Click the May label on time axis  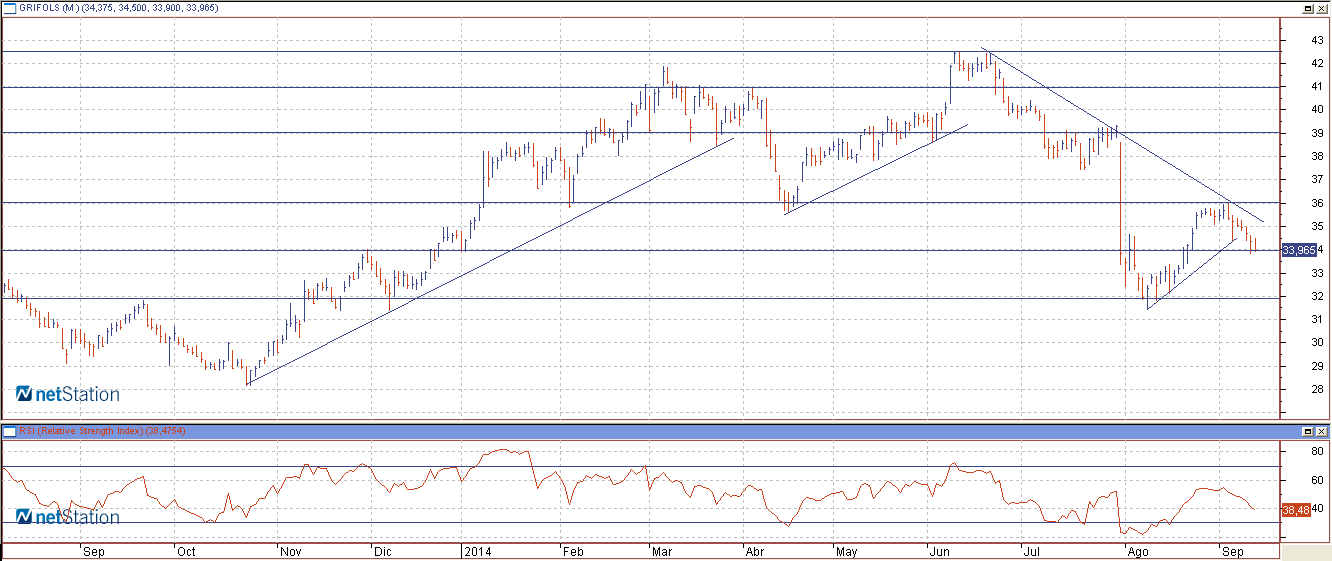click(846, 551)
